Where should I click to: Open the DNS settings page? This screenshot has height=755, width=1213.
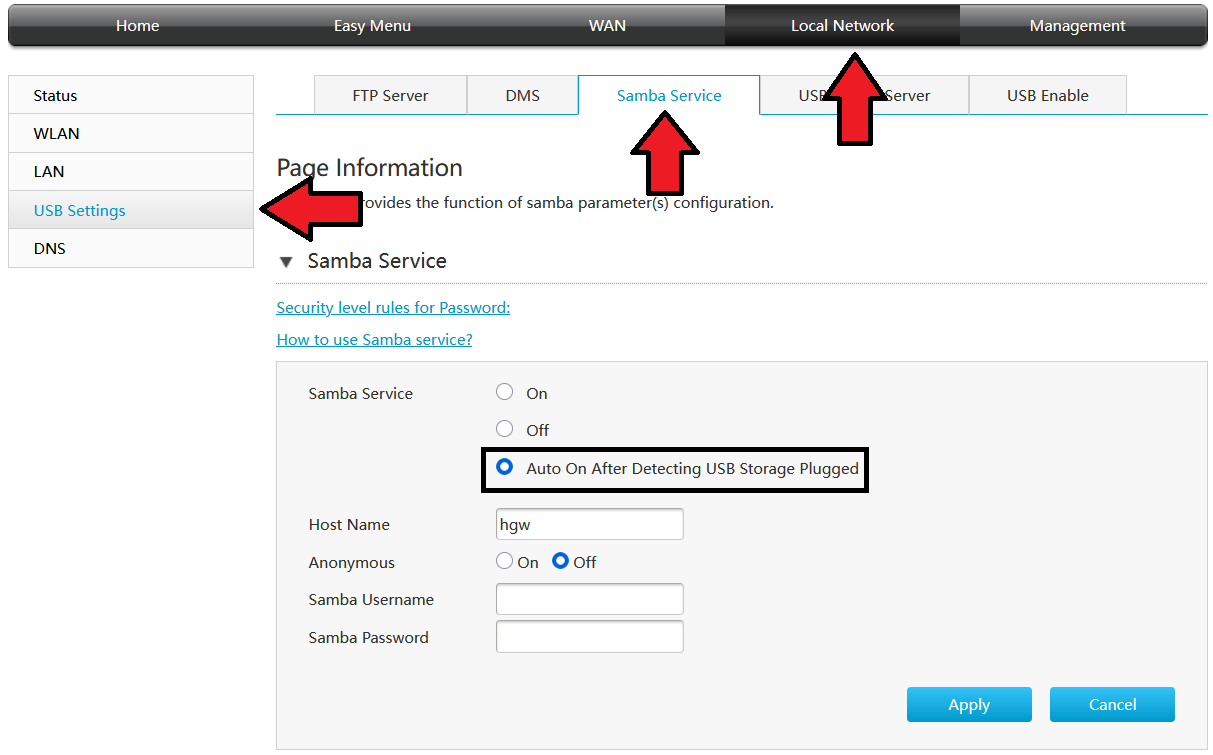point(49,248)
